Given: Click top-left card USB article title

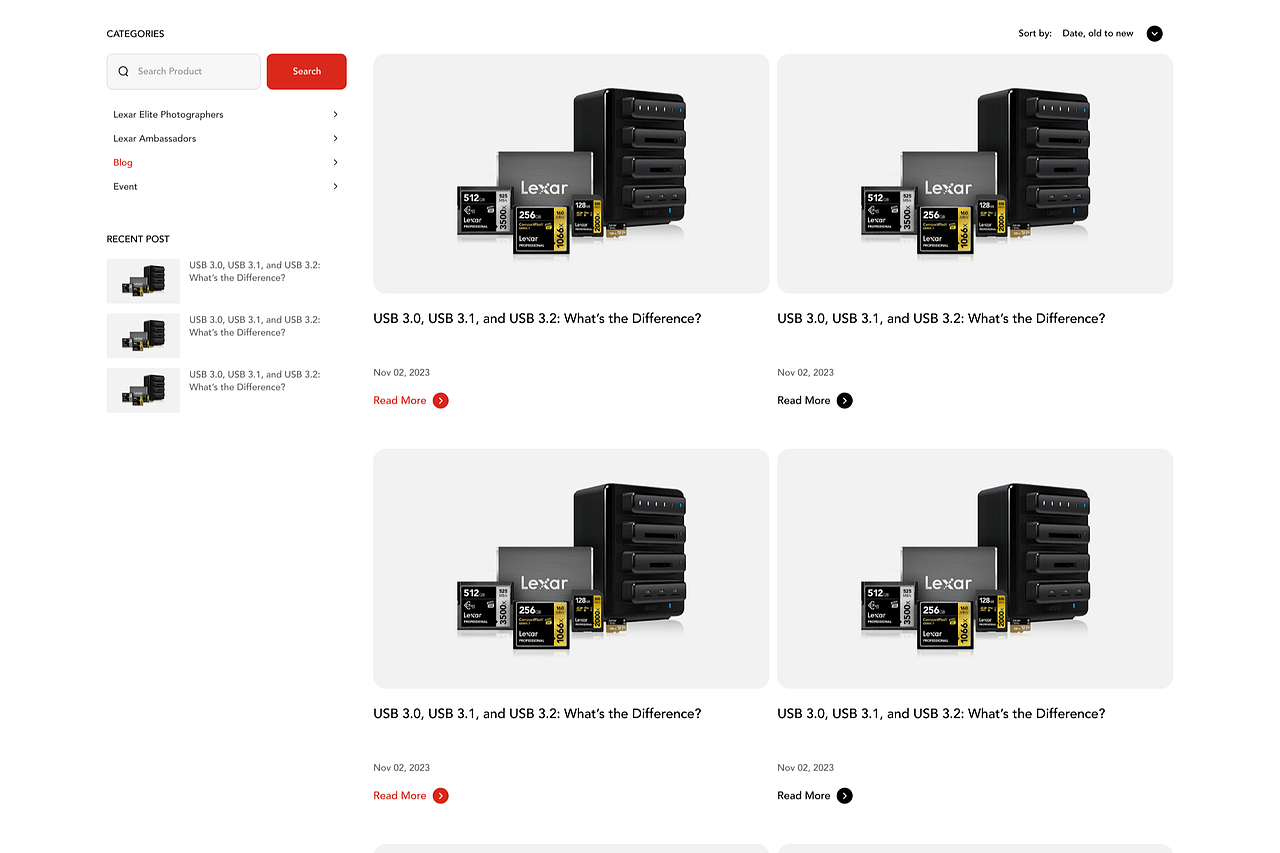Looking at the screenshot, I should 537,319.
